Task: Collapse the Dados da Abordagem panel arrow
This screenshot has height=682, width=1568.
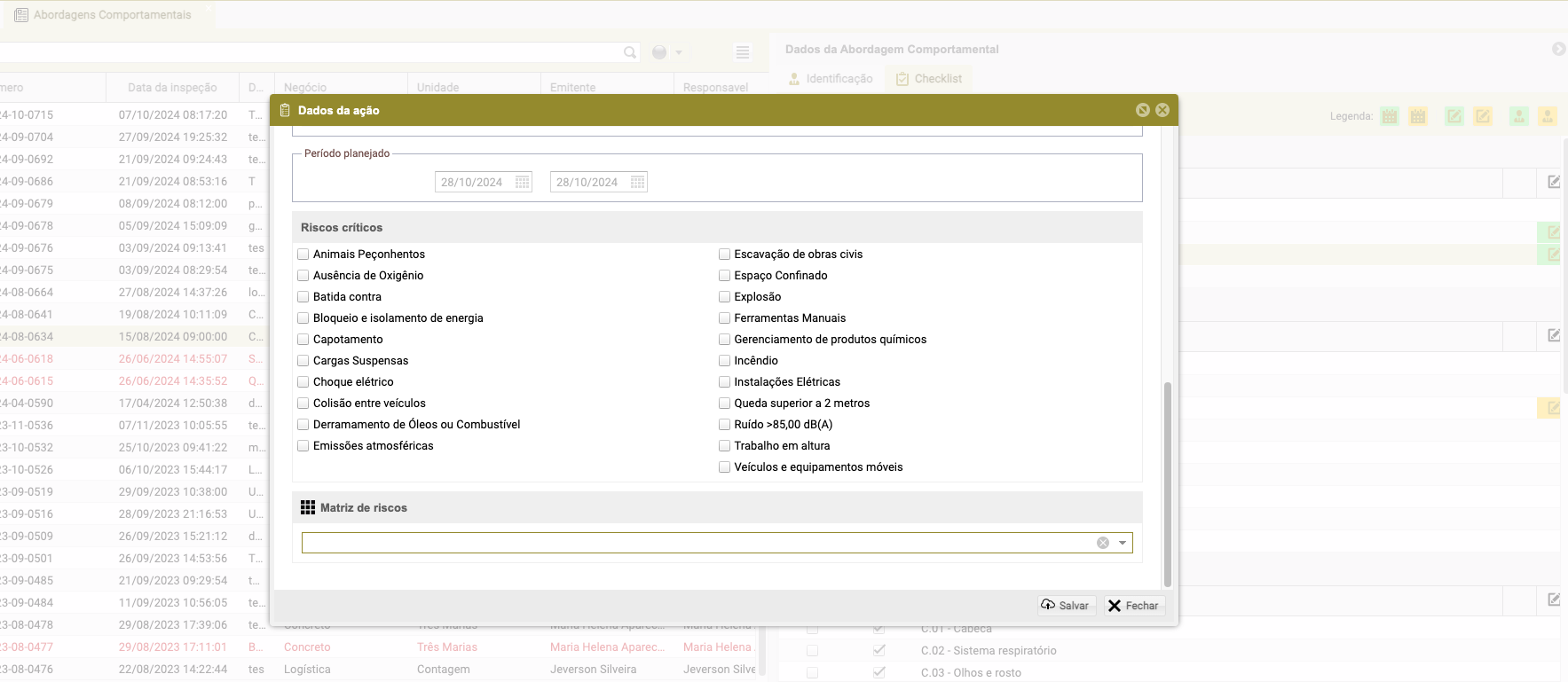Action: (x=1558, y=49)
